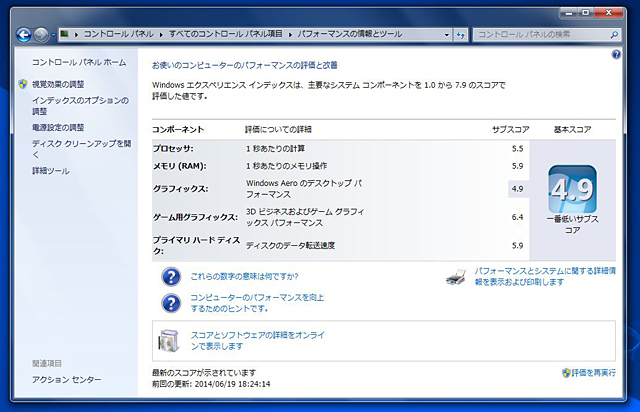This screenshot has height=412, width=640.
Task: Click the 基本スコア column header
Action: (x=572, y=129)
